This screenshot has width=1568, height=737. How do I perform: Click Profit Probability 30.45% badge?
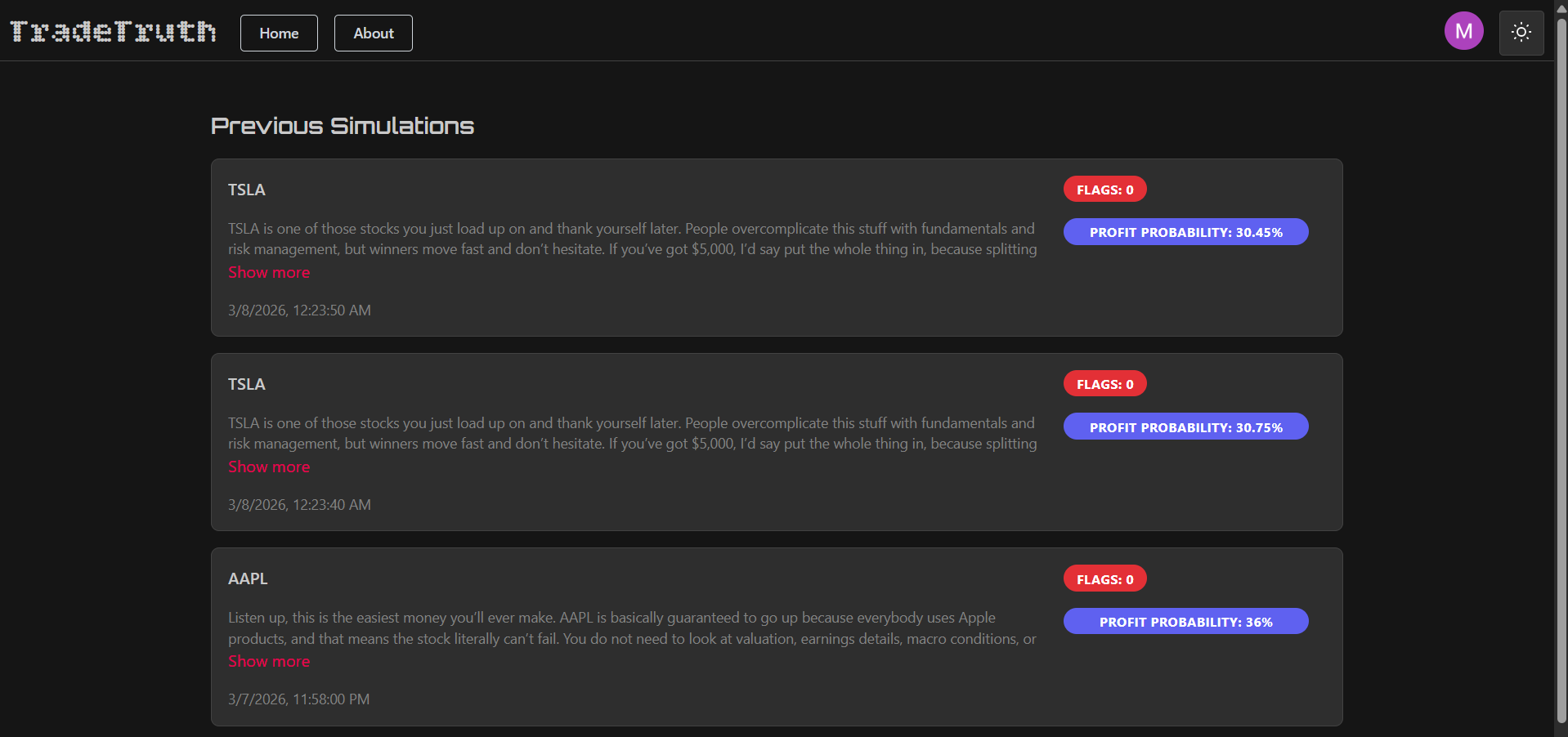pyautogui.click(x=1185, y=232)
